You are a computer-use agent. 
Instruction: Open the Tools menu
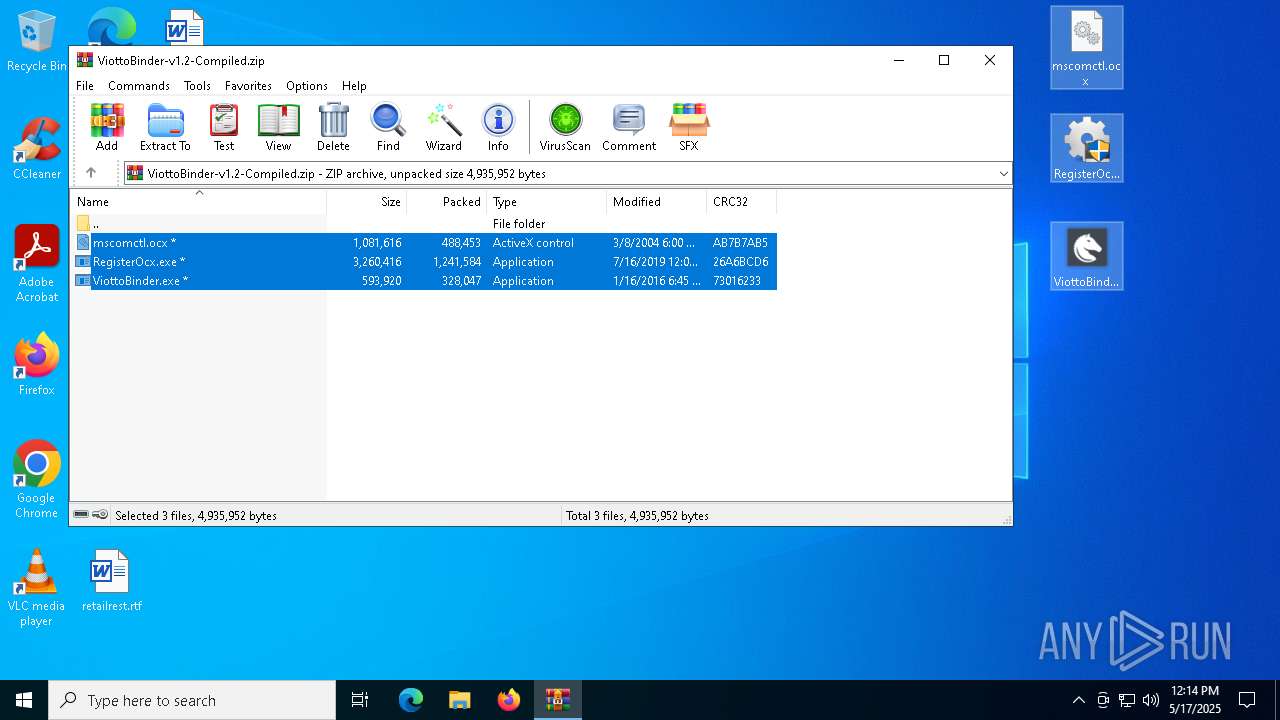pyautogui.click(x=197, y=86)
